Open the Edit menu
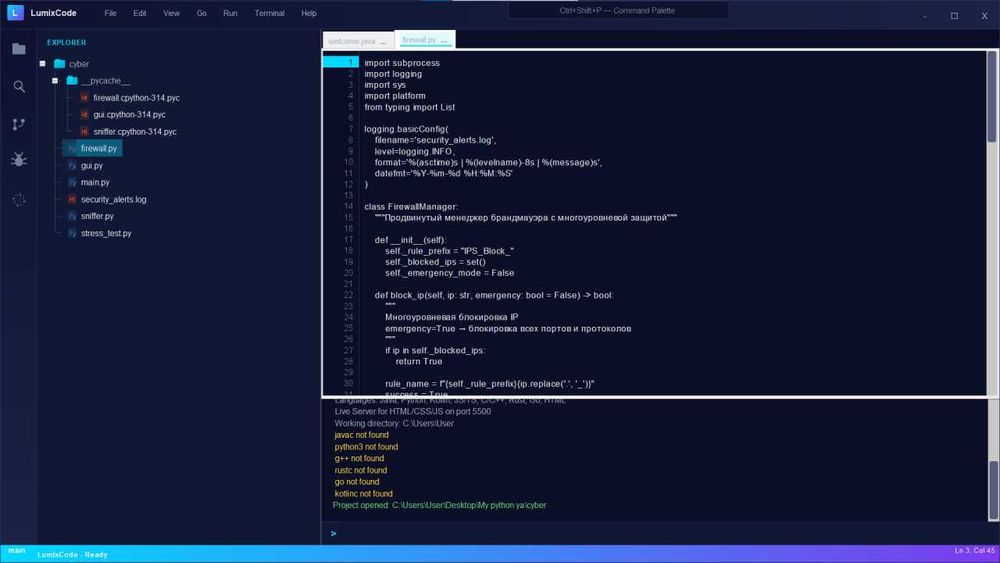1000x563 pixels. (x=140, y=13)
